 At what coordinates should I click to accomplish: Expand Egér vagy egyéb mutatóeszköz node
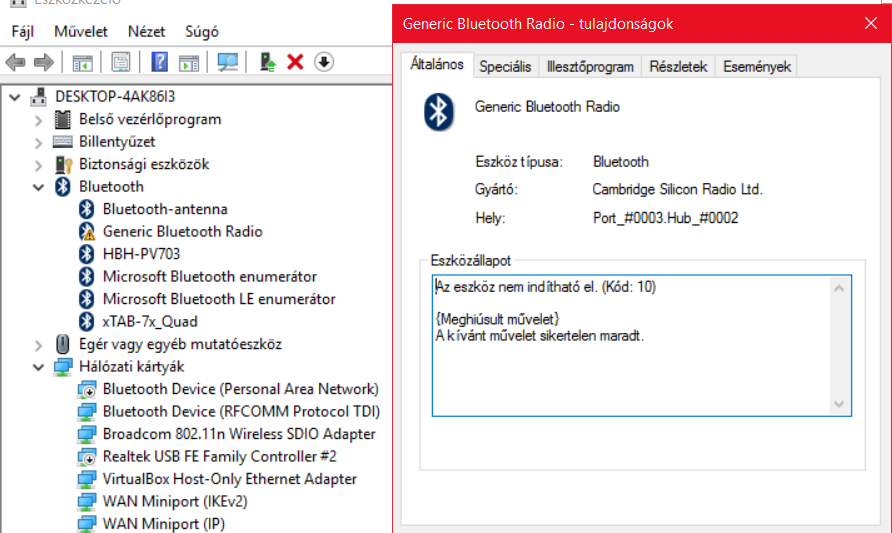[39, 345]
